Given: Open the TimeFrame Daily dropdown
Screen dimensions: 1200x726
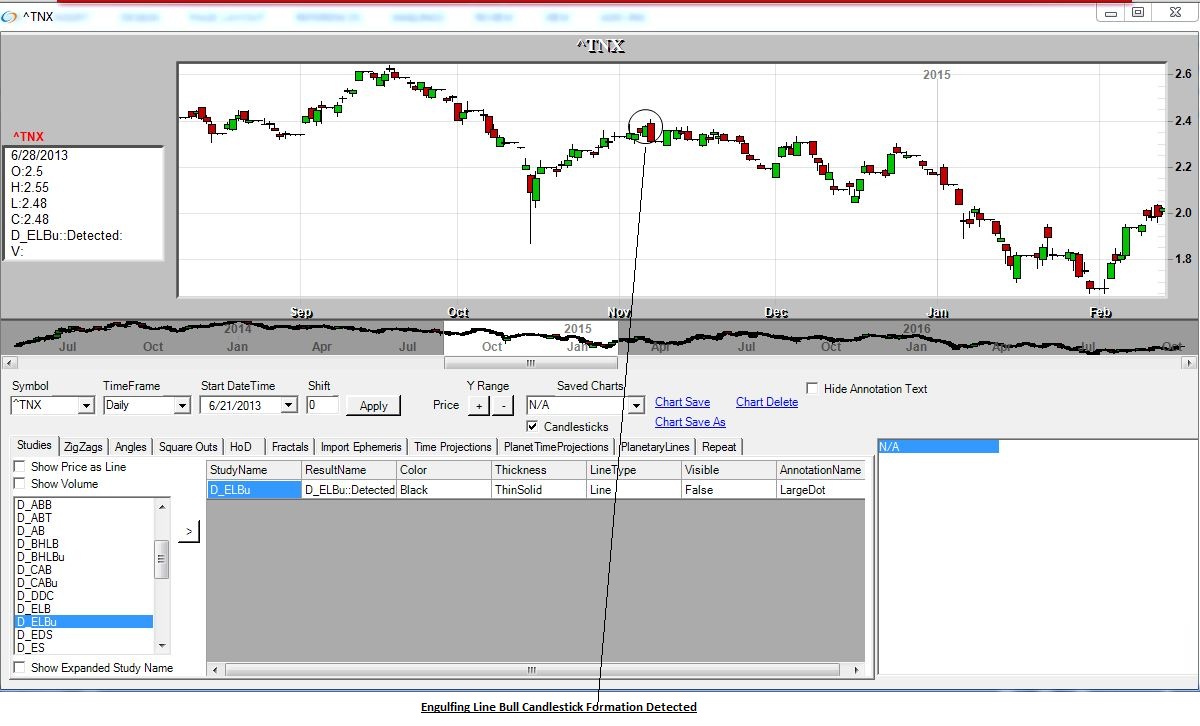Looking at the screenshot, I should coord(181,406).
